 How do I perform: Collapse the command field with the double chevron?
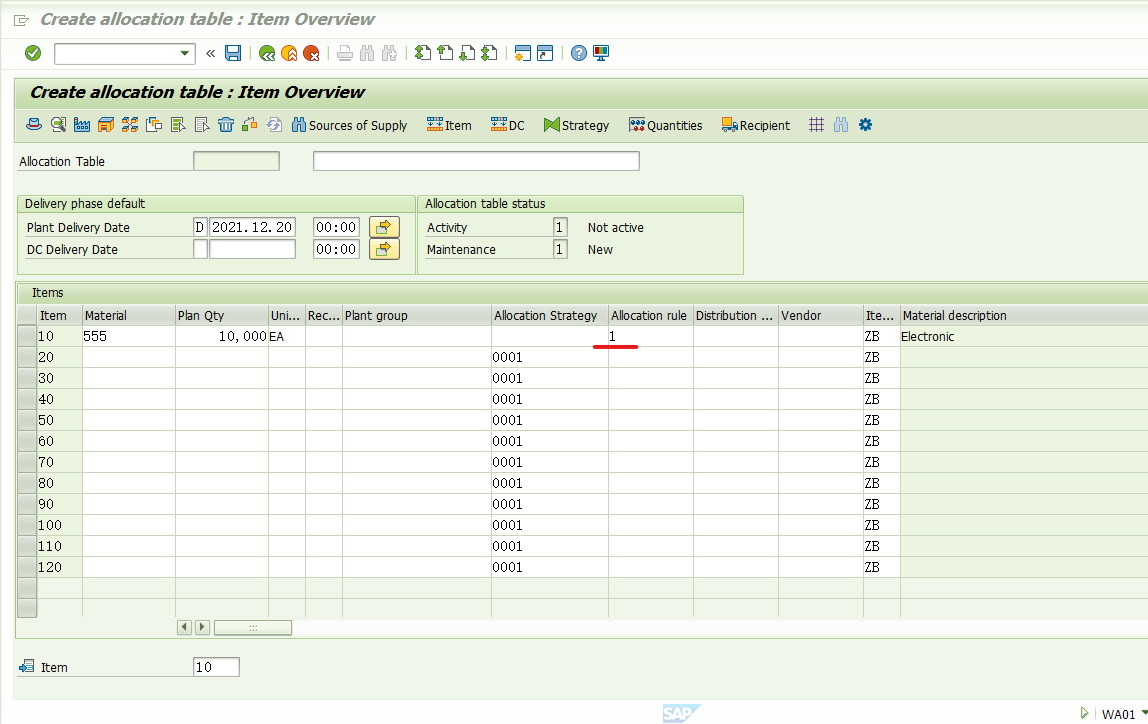point(210,53)
